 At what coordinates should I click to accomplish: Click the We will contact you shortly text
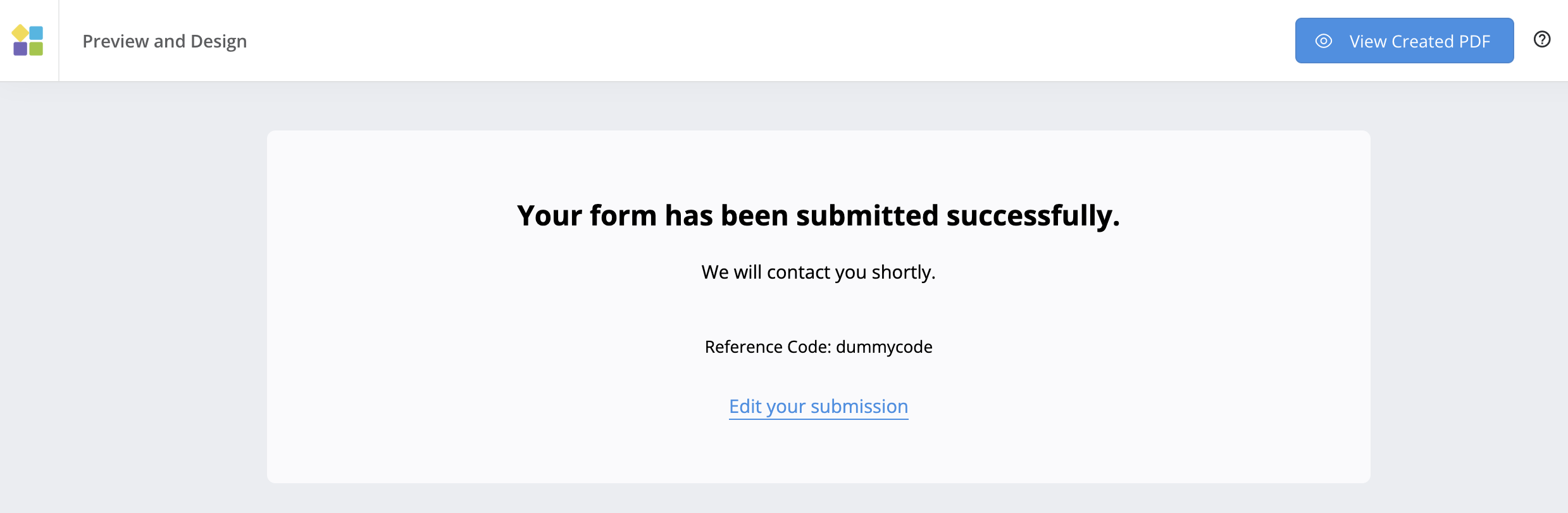tap(818, 272)
